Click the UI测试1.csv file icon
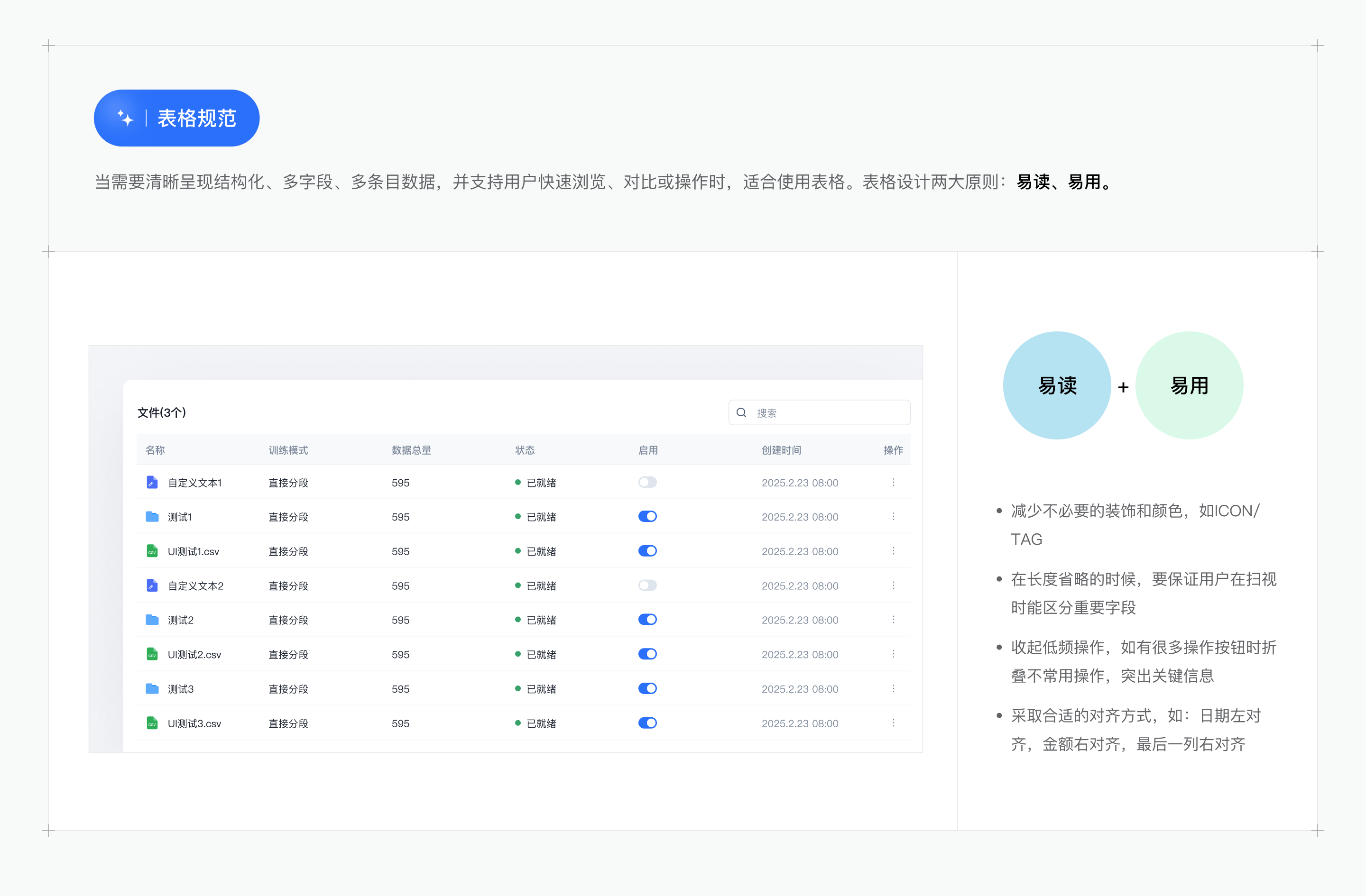This screenshot has width=1366, height=896. tap(152, 551)
